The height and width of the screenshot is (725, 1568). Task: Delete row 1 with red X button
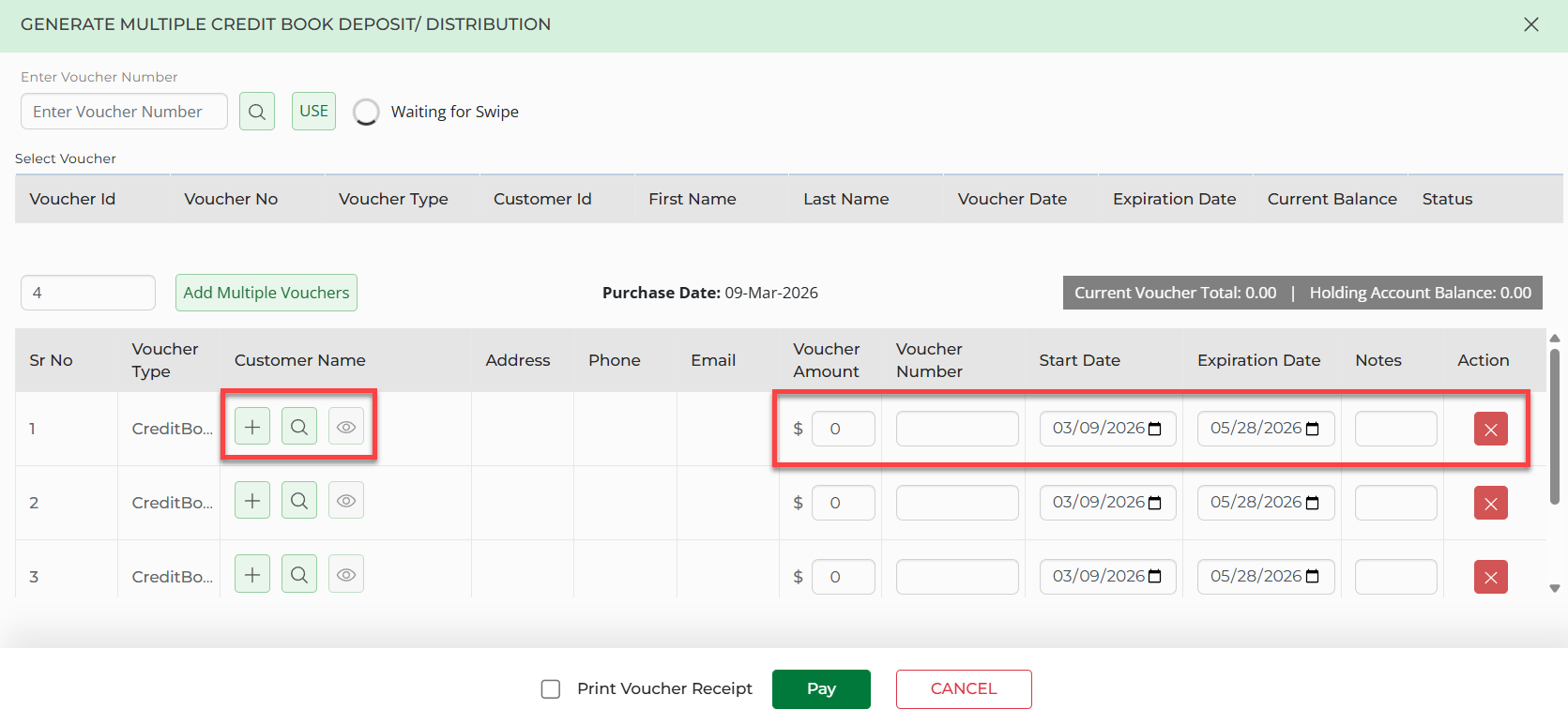tap(1490, 430)
